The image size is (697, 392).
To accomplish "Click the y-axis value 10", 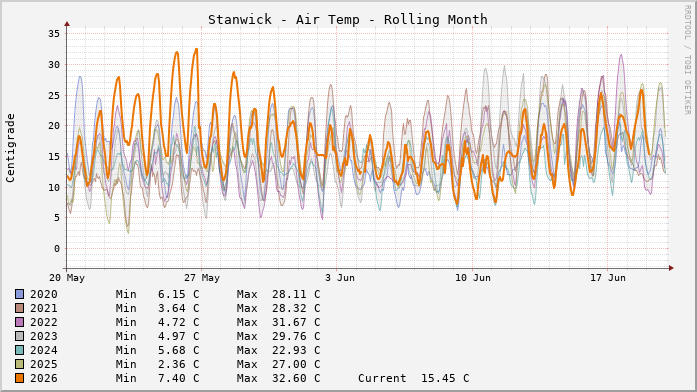I will (x=54, y=188).
